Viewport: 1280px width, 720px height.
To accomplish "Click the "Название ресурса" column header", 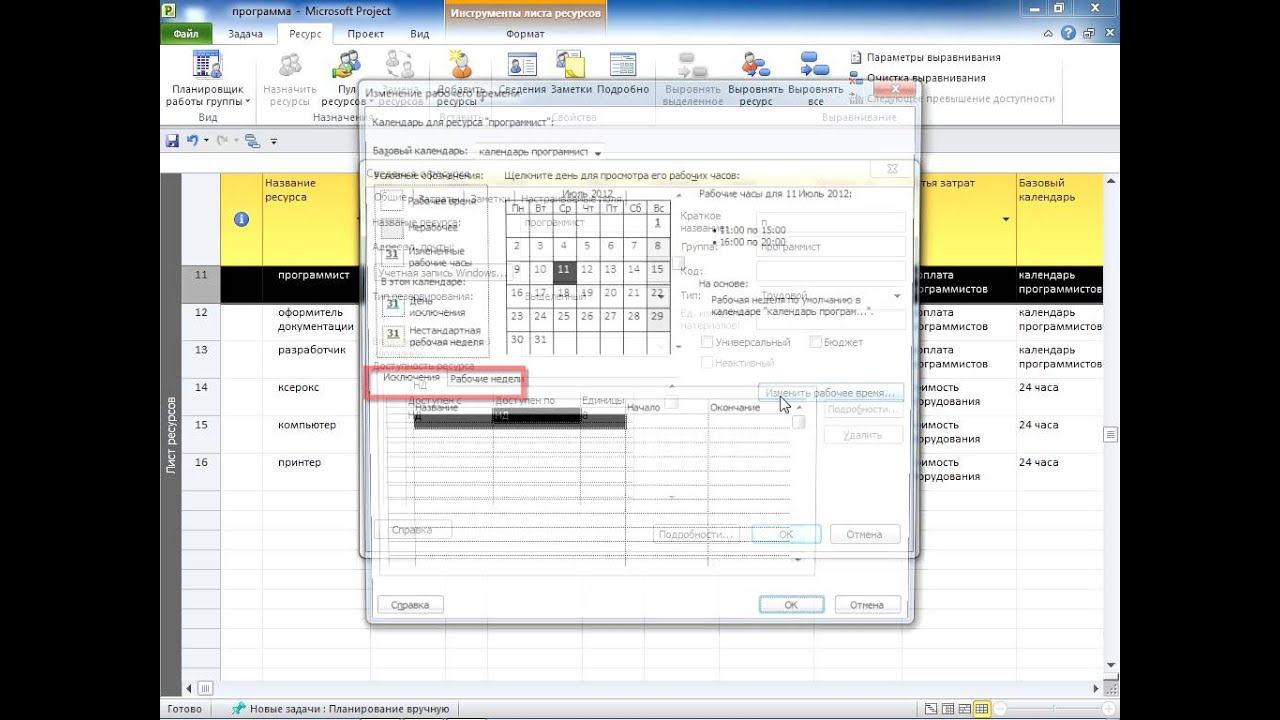I will 312,219.
